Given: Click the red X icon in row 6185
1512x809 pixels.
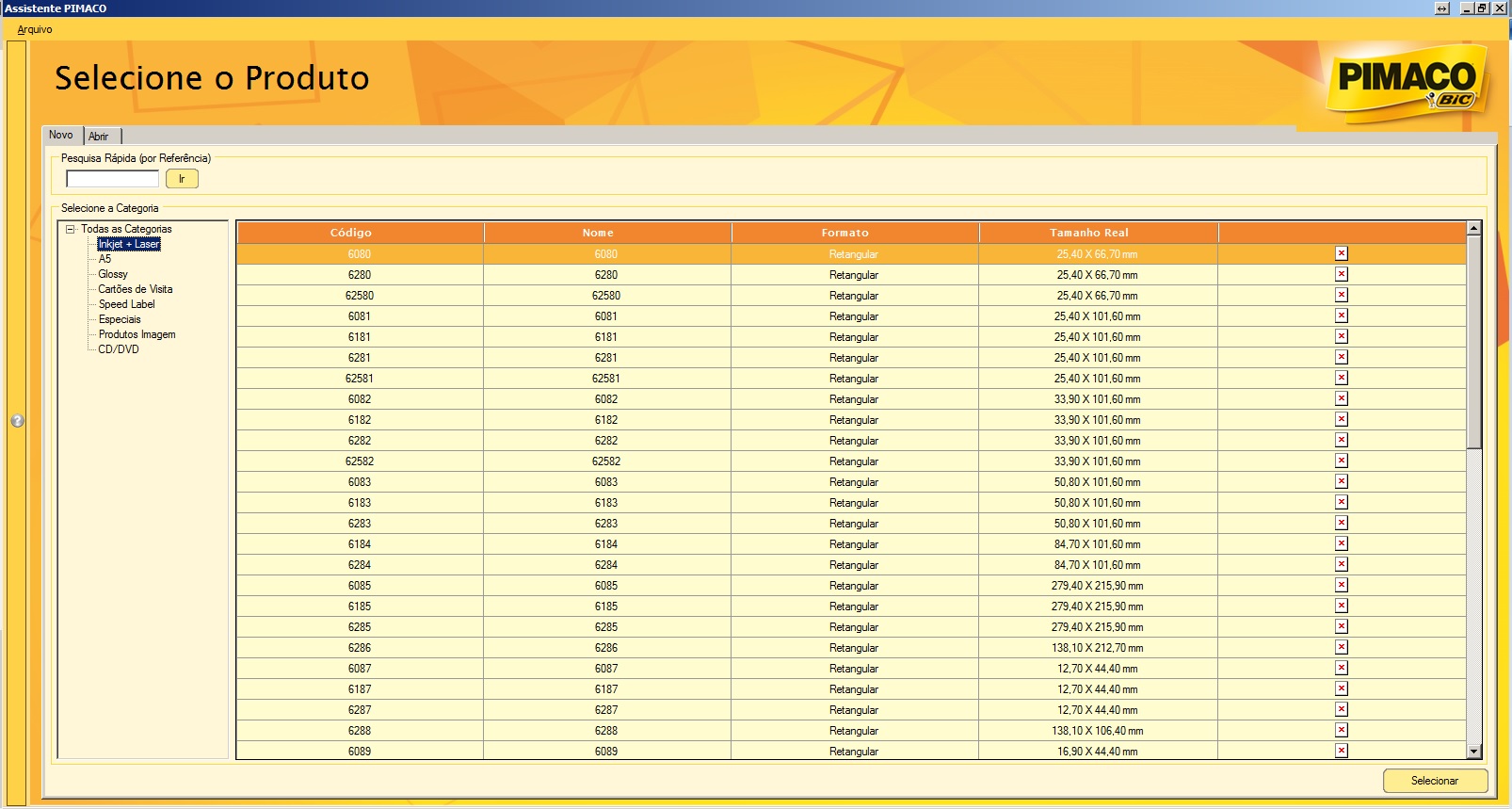Looking at the screenshot, I should (1342, 606).
